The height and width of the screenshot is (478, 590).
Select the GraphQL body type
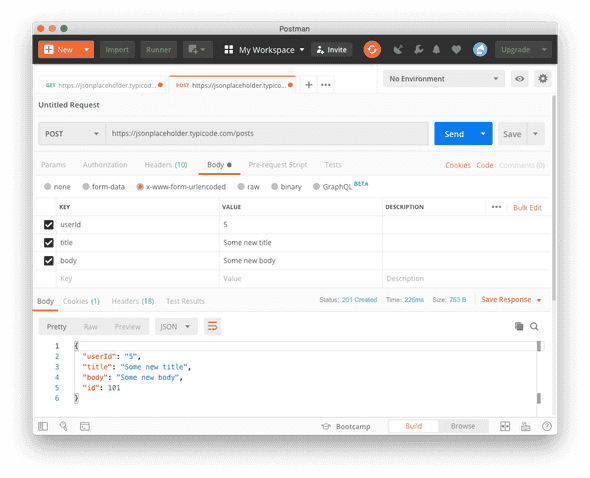coord(316,186)
